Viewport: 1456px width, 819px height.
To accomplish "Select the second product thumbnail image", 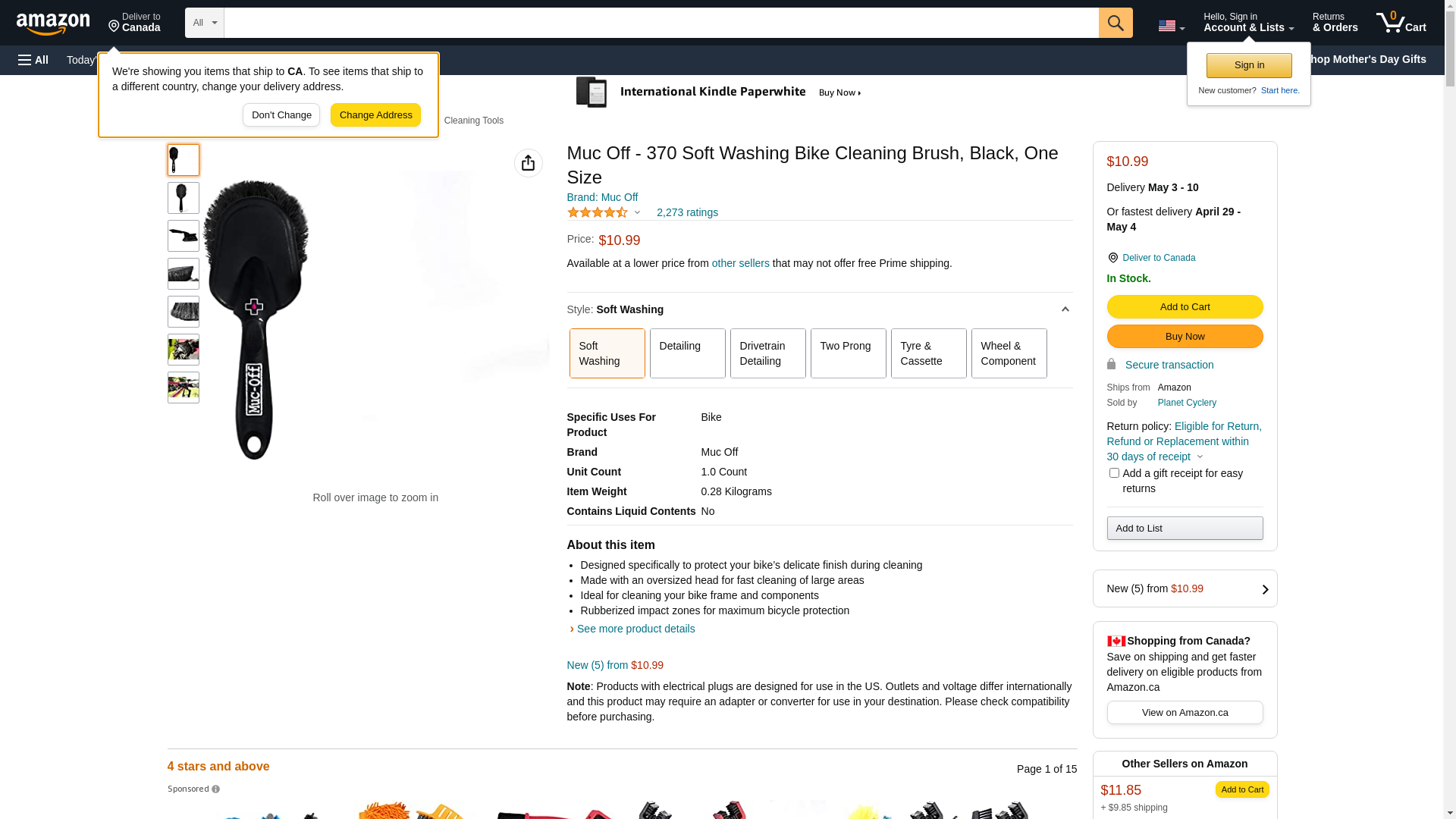I will click(x=184, y=198).
